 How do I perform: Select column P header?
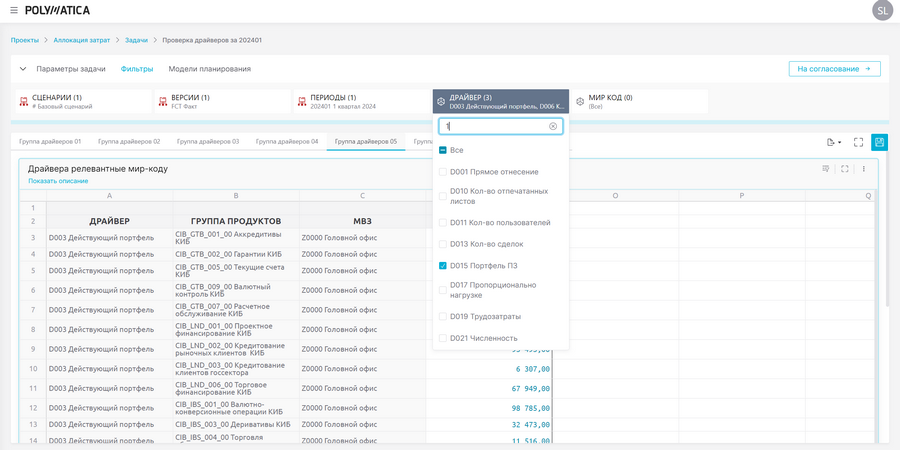coord(742,196)
